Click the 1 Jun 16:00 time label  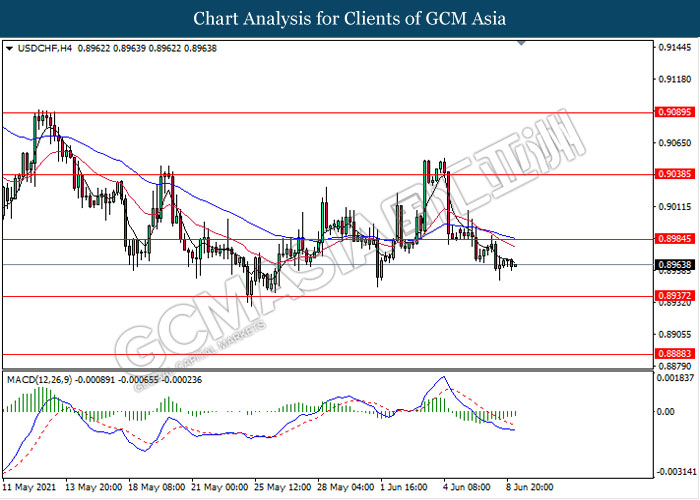(404, 487)
